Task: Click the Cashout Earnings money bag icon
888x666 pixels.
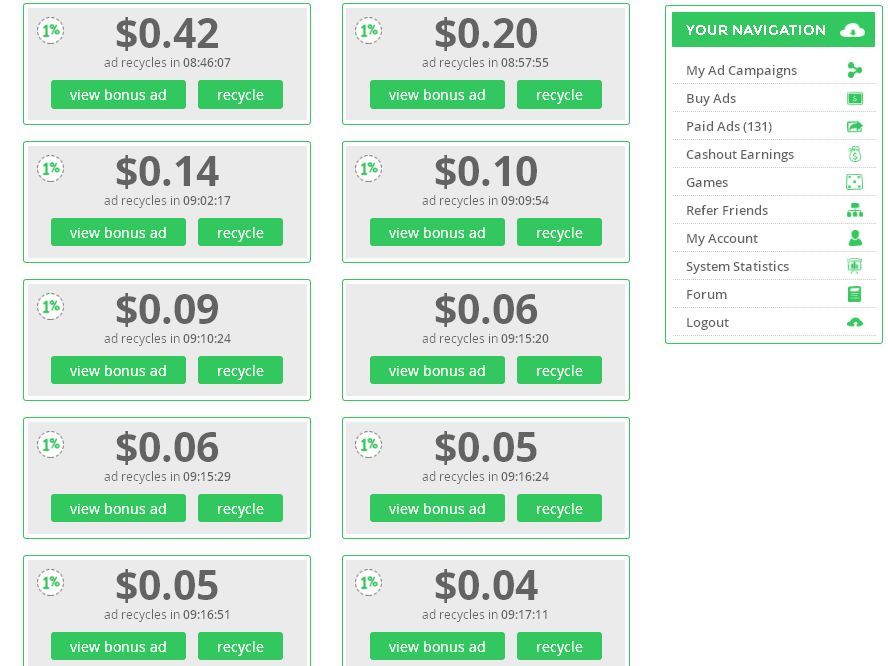Action: (855, 154)
